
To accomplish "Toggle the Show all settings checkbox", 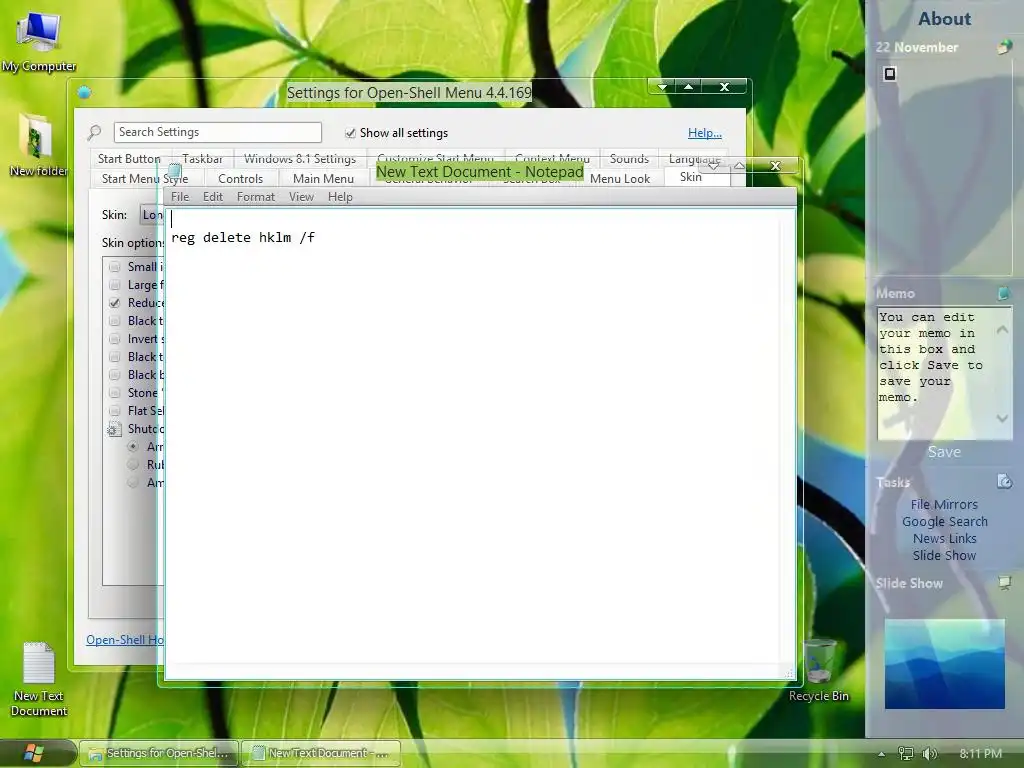I will [350, 133].
